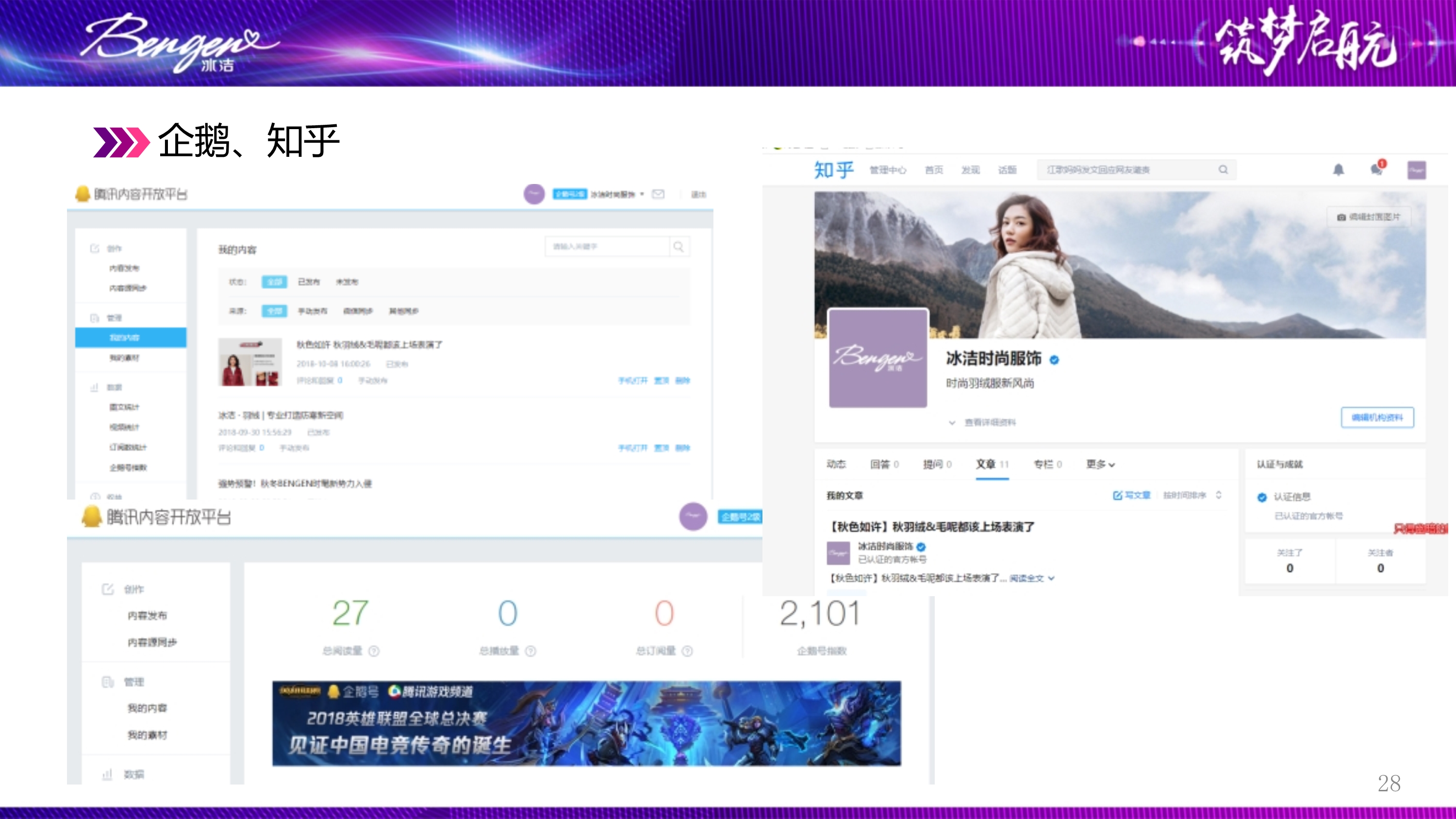Select 未发布 status filter
Screen dimensions: 1456x819
click(x=347, y=282)
